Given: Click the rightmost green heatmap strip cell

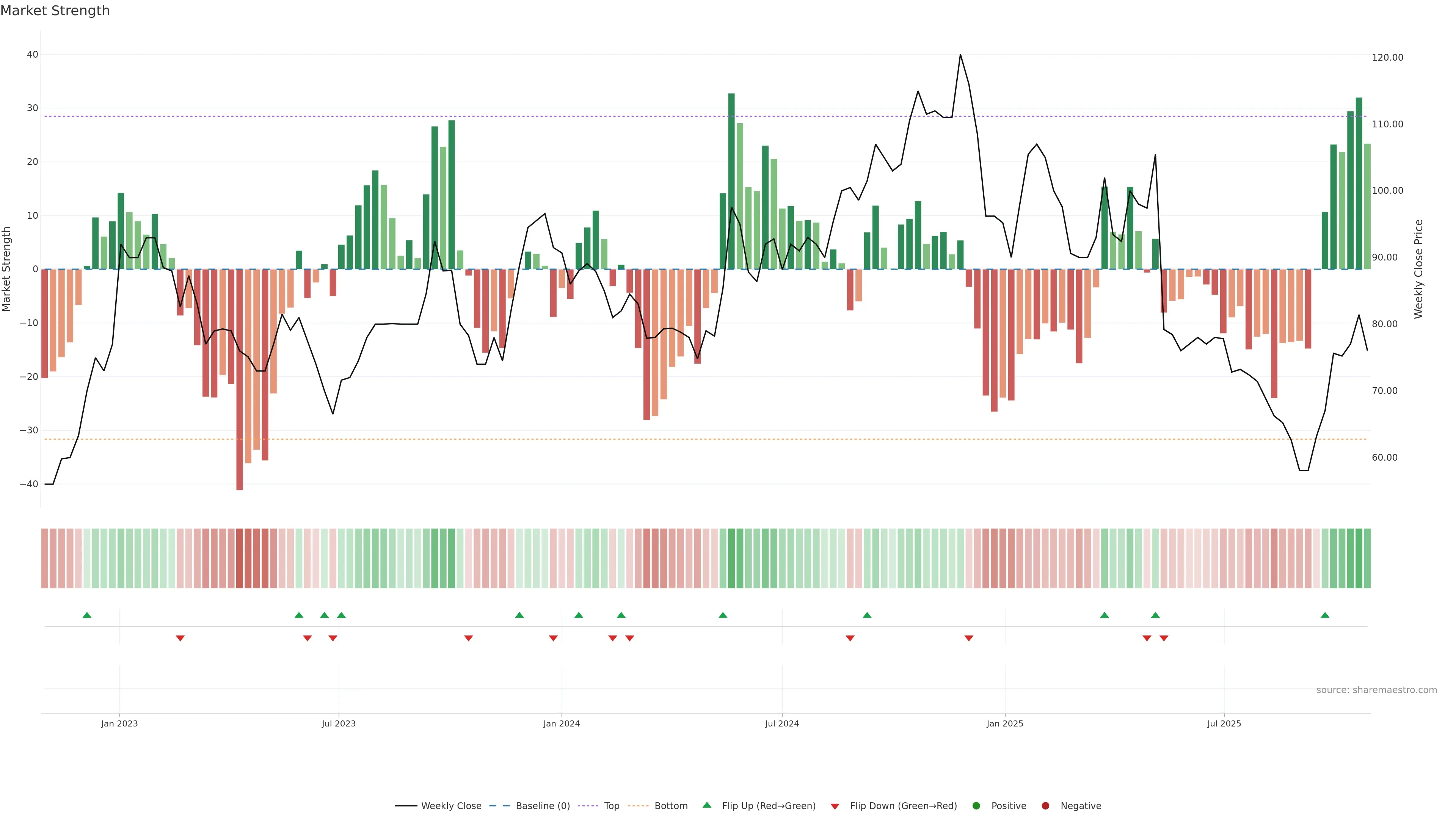Looking at the screenshot, I should click(1367, 559).
